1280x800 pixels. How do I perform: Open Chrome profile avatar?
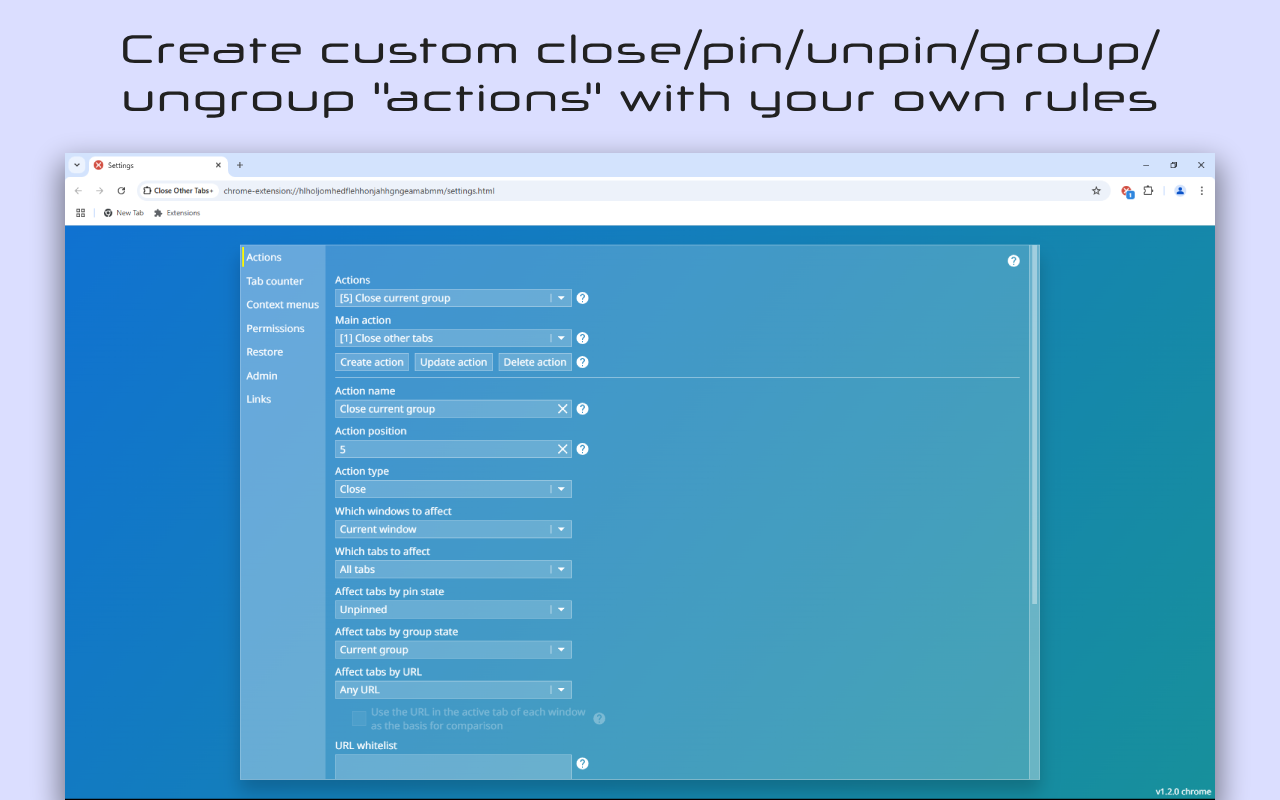coord(1180,190)
